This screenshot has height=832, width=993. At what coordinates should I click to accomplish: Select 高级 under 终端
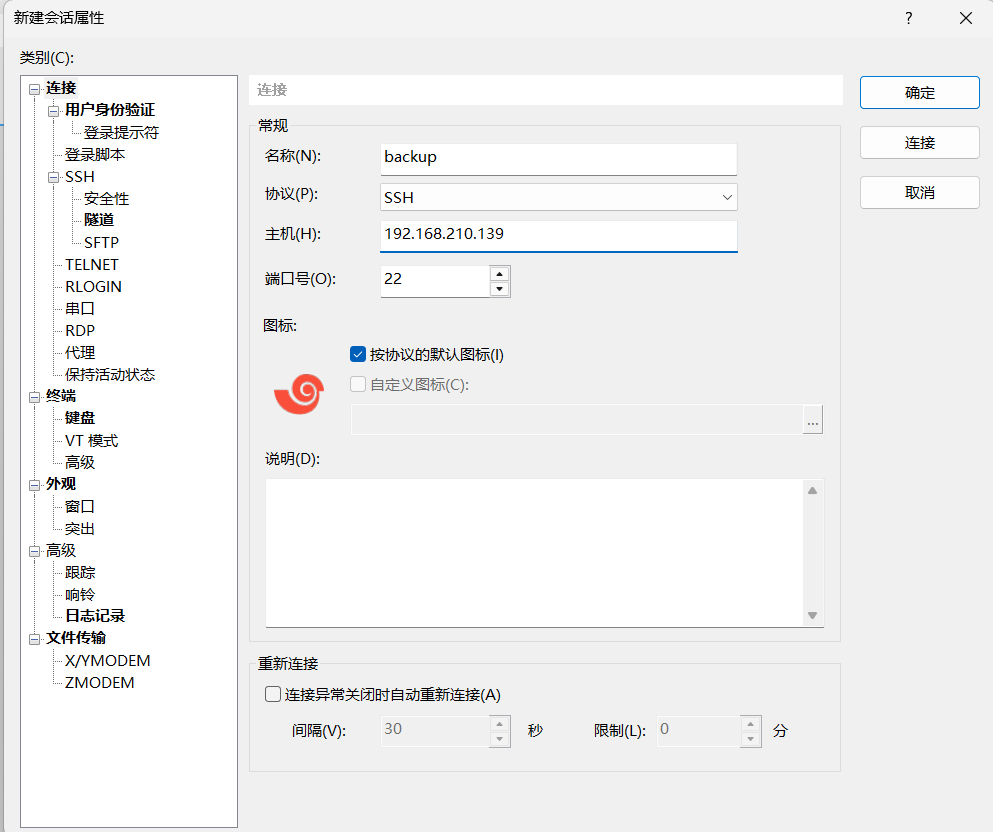tap(80, 462)
